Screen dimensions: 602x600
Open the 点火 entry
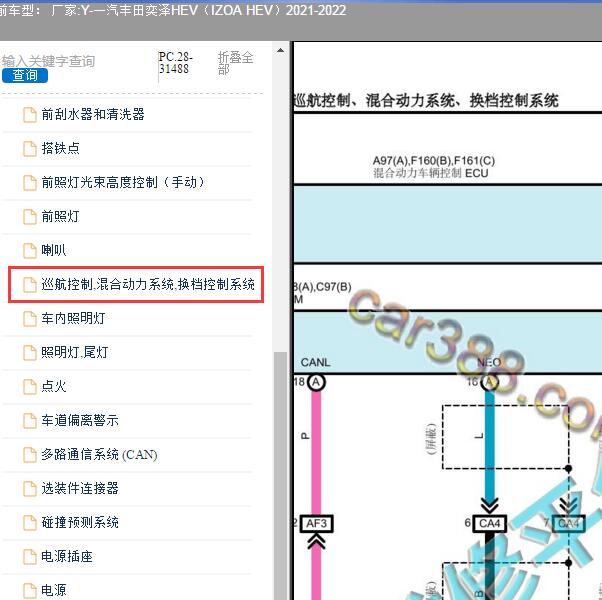[54, 386]
